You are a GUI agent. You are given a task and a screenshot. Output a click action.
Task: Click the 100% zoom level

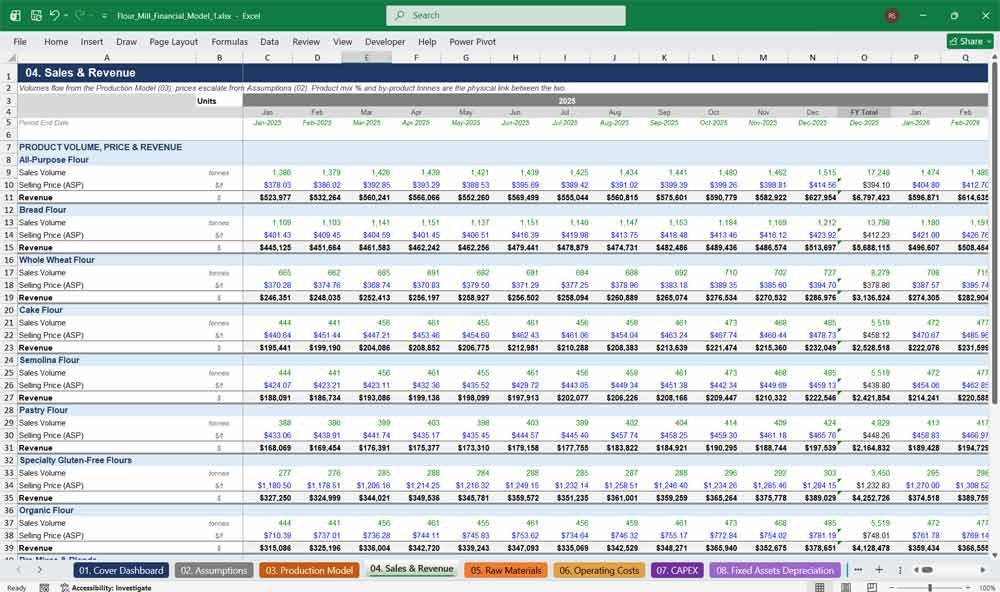pyautogui.click(x=987, y=588)
